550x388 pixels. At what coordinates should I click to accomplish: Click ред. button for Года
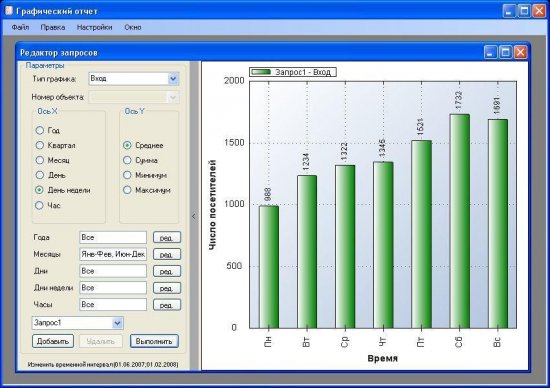click(167, 238)
